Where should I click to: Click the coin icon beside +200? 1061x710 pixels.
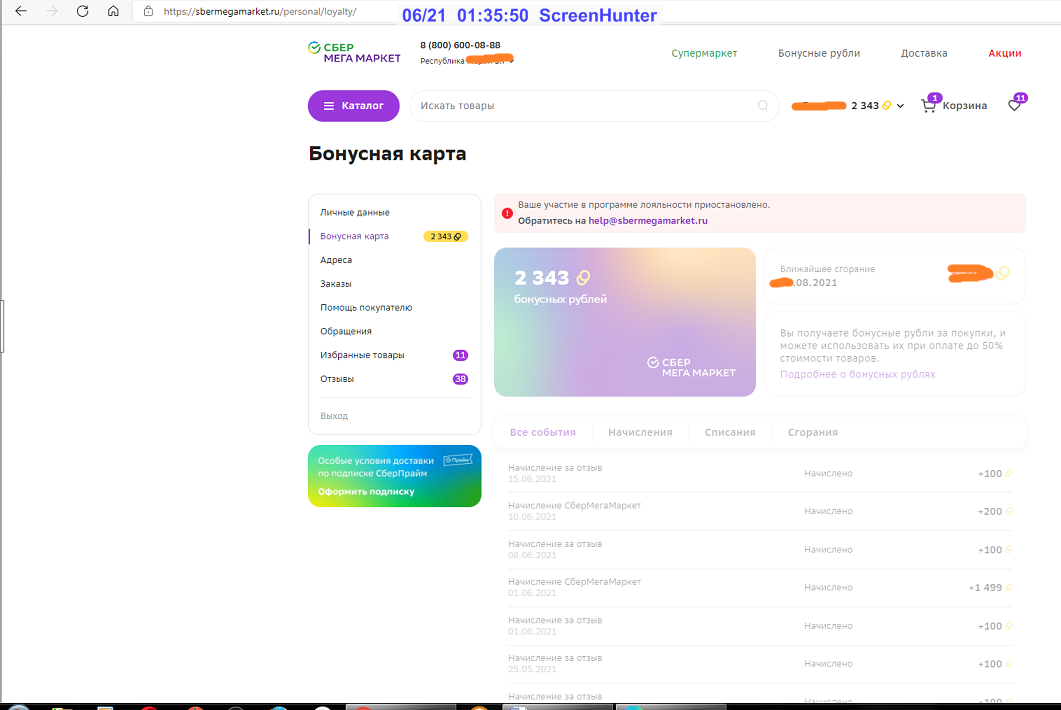click(x=1008, y=511)
